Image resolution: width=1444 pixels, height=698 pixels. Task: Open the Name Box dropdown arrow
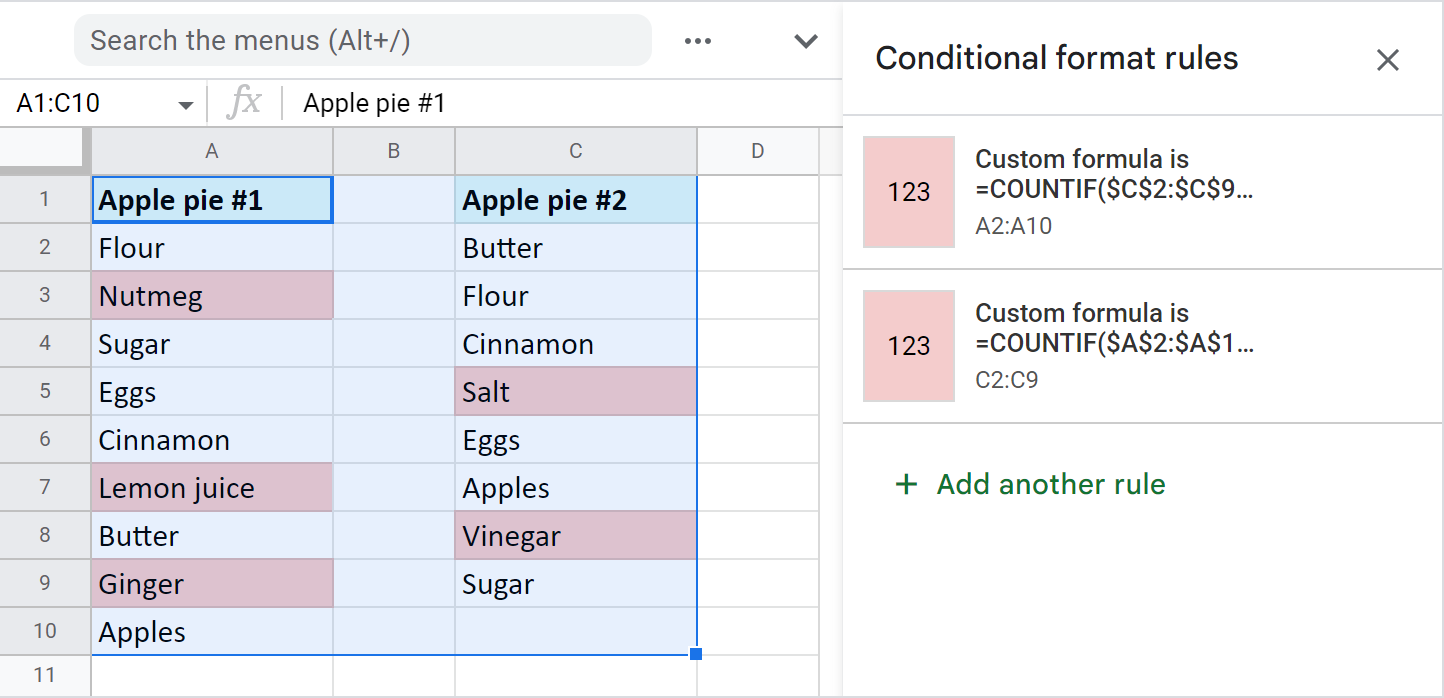pyautogui.click(x=184, y=102)
